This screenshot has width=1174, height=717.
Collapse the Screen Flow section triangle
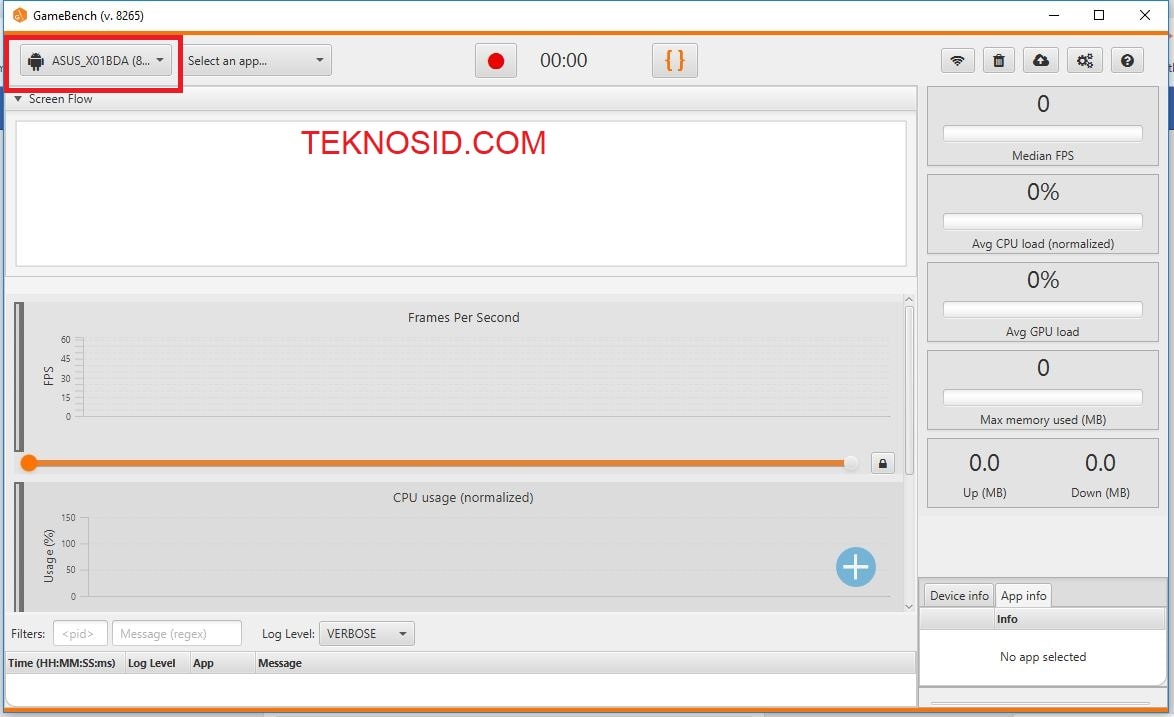click(x=18, y=99)
